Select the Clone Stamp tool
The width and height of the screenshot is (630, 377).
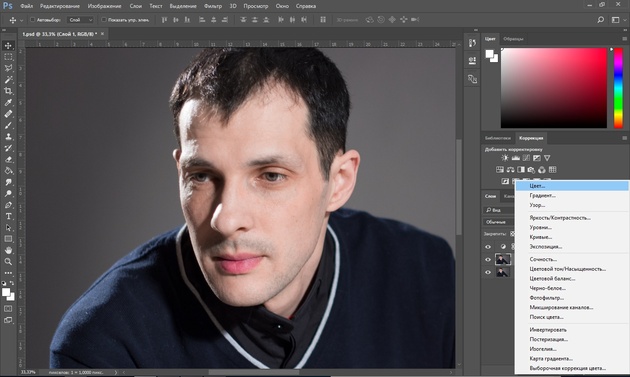[x=8, y=136]
